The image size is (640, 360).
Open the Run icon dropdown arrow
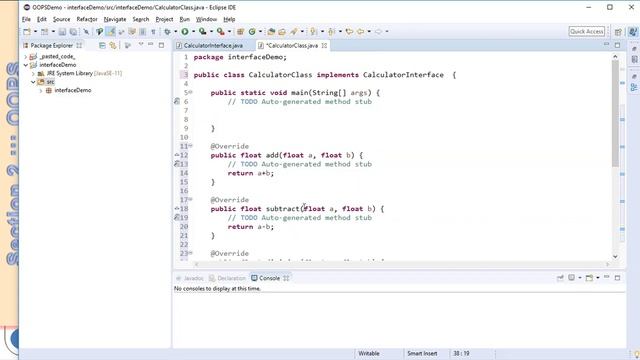point(193,31)
